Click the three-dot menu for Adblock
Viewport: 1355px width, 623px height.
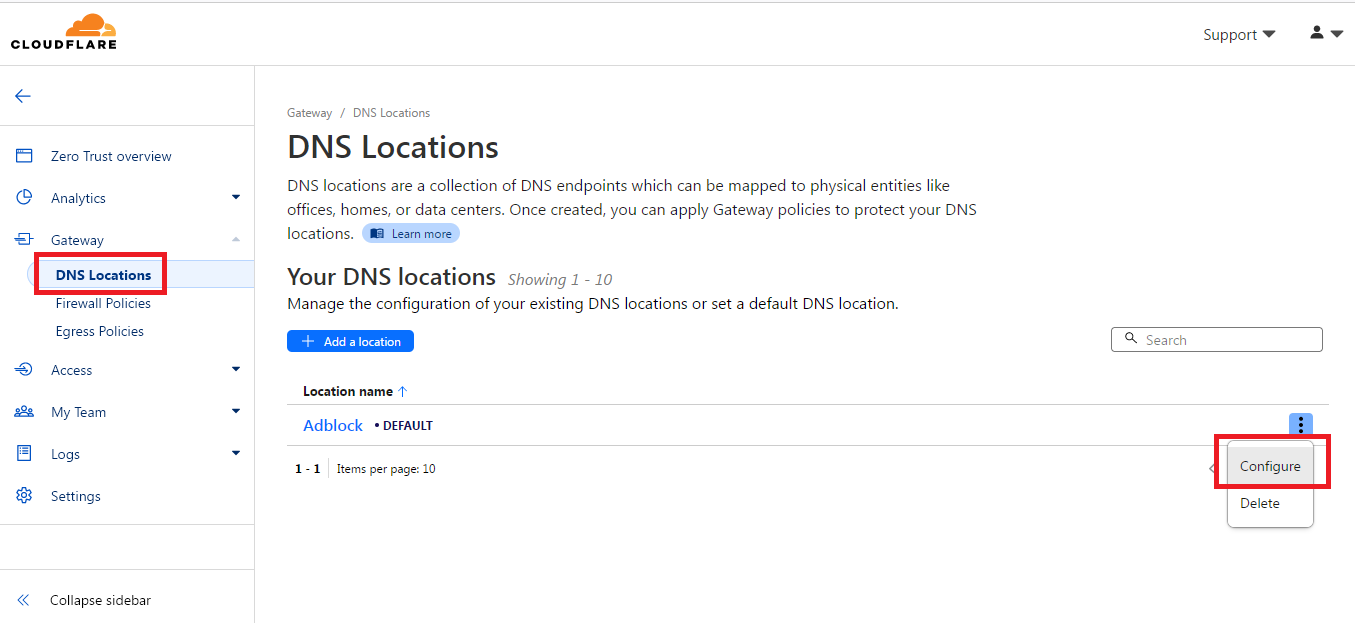point(1300,425)
